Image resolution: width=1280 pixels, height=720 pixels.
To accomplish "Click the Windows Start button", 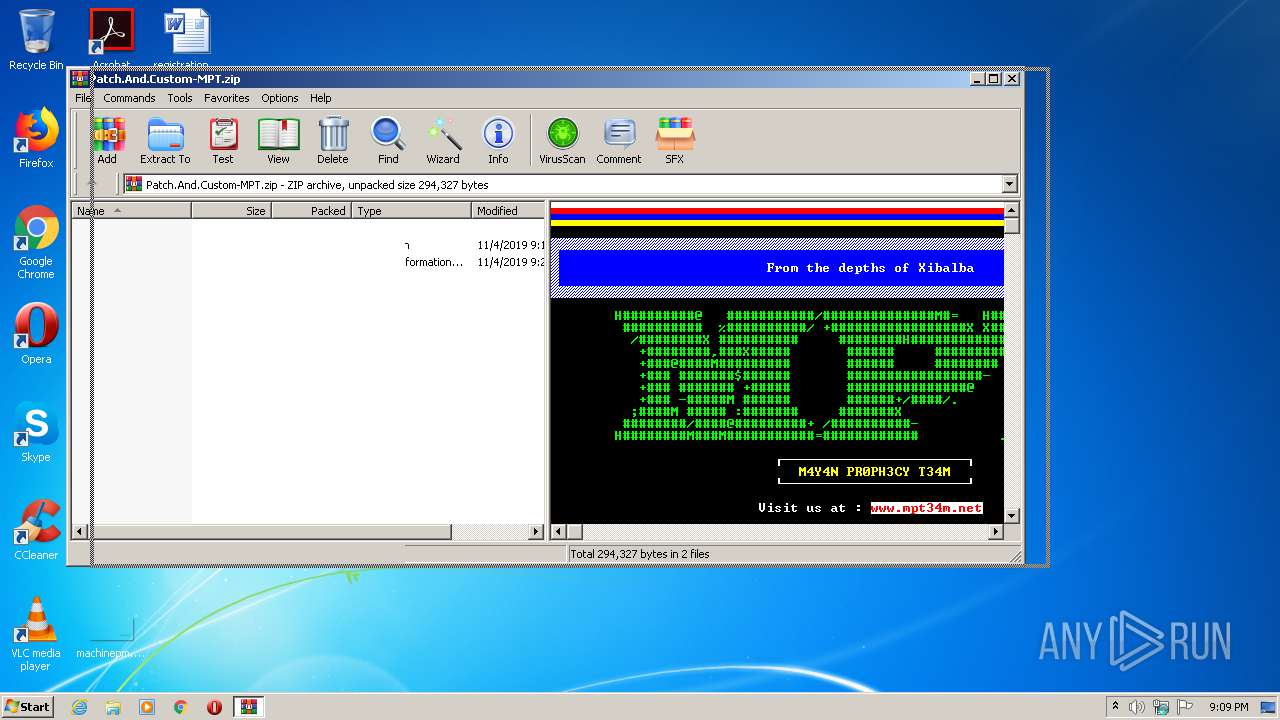I will (28, 706).
